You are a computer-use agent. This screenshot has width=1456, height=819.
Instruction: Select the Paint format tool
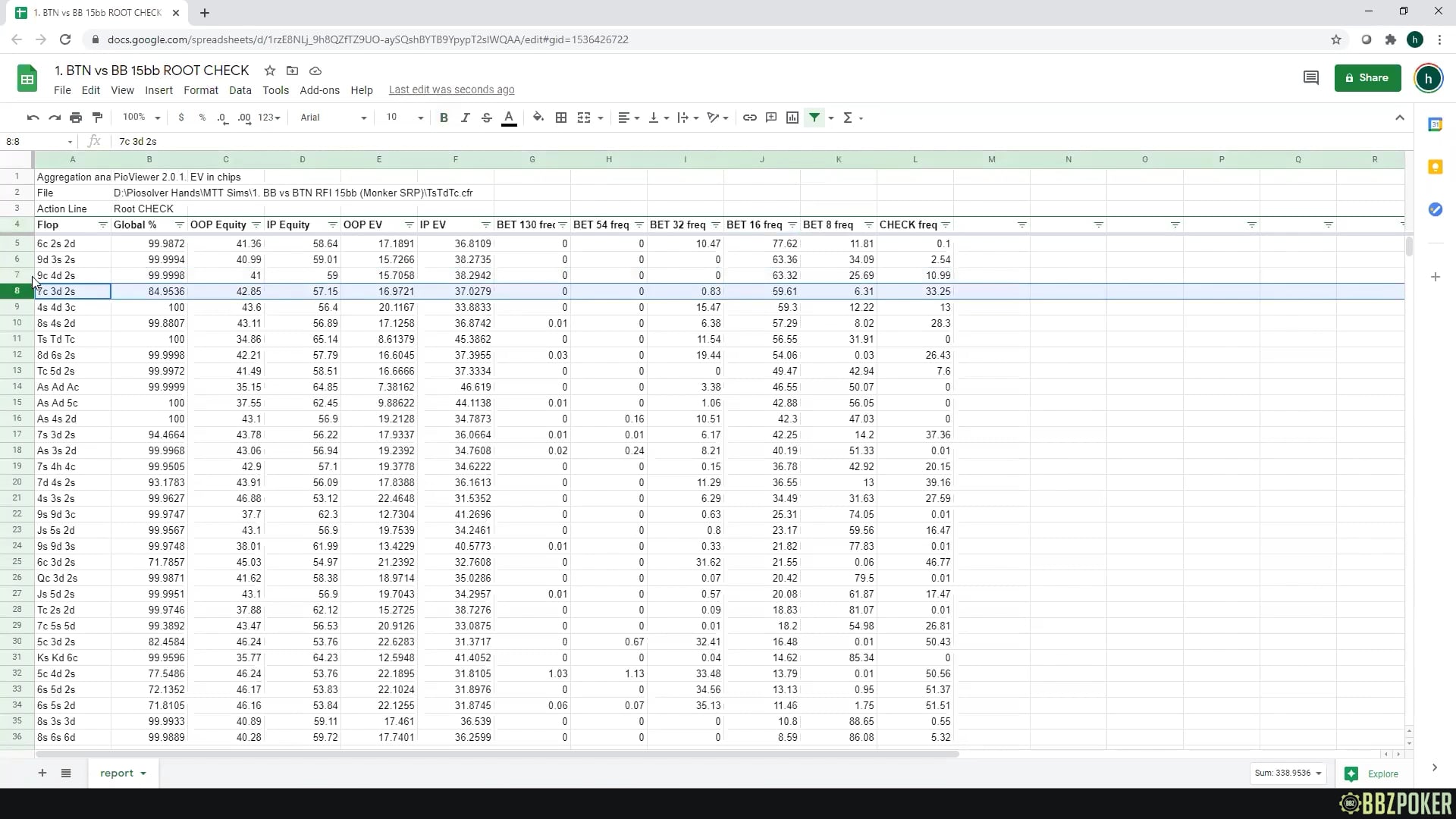click(97, 118)
